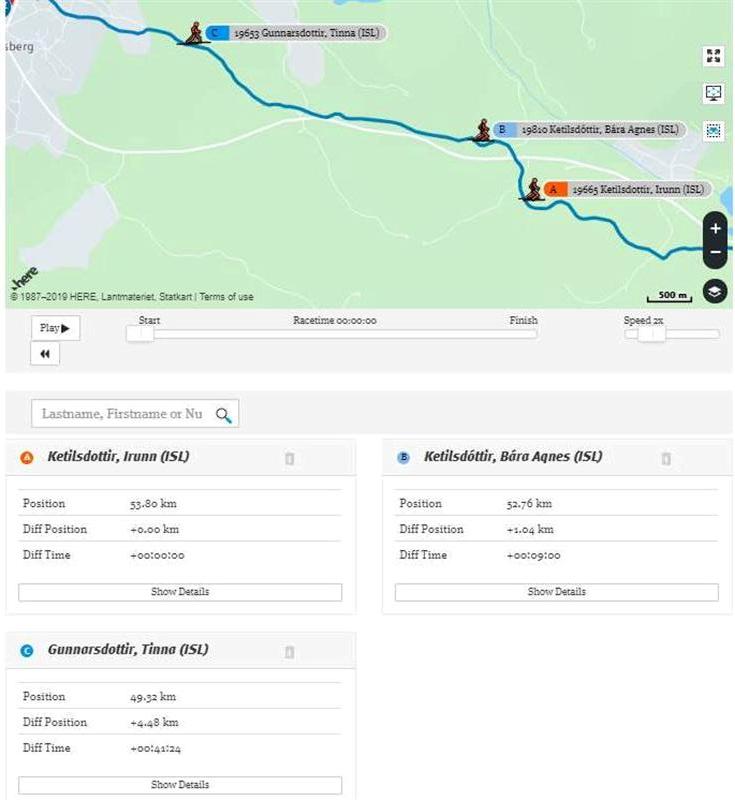Expand Show Details for Bára Agnes
Image resolution: width=735 pixels, height=800 pixels.
point(556,592)
